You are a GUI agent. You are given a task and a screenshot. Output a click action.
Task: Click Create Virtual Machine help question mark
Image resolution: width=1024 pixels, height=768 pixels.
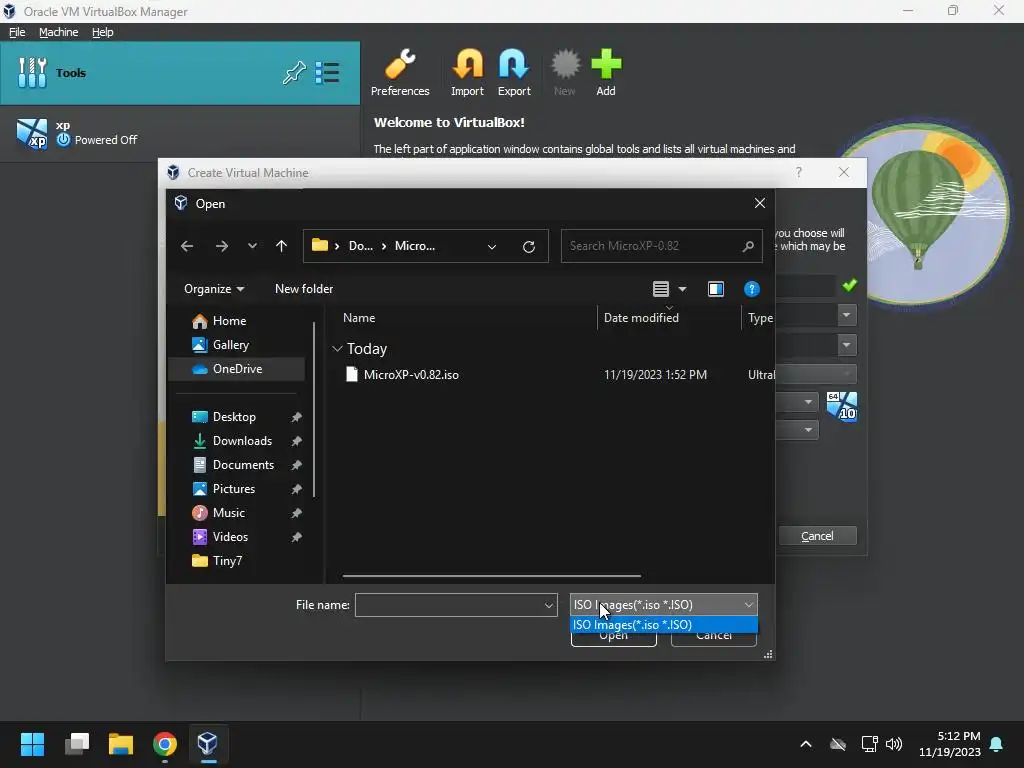click(799, 172)
